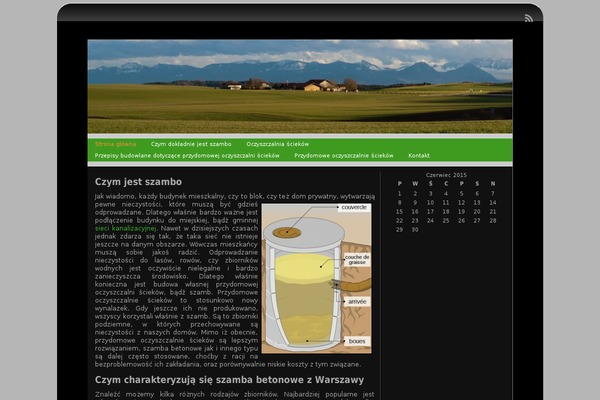Select day 30 in the calendar
The height and width of the screenshot is (400, 600).
415,230
